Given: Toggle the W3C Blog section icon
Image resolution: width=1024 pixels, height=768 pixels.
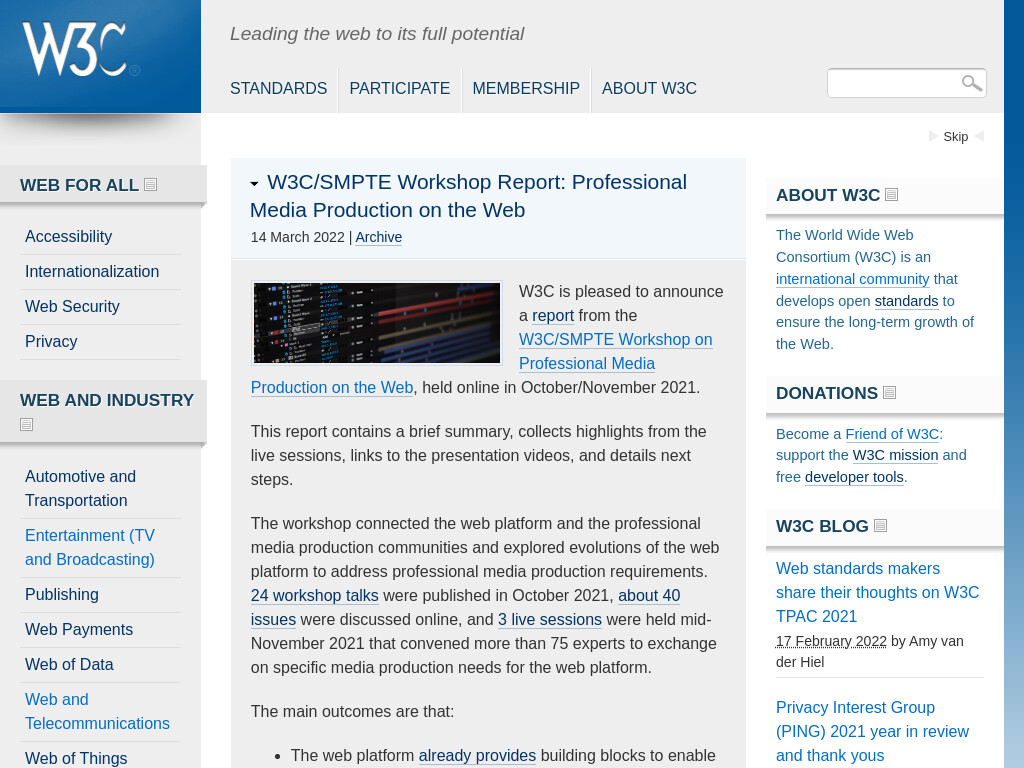Looking at the screenshot, I should click(880, 526).
